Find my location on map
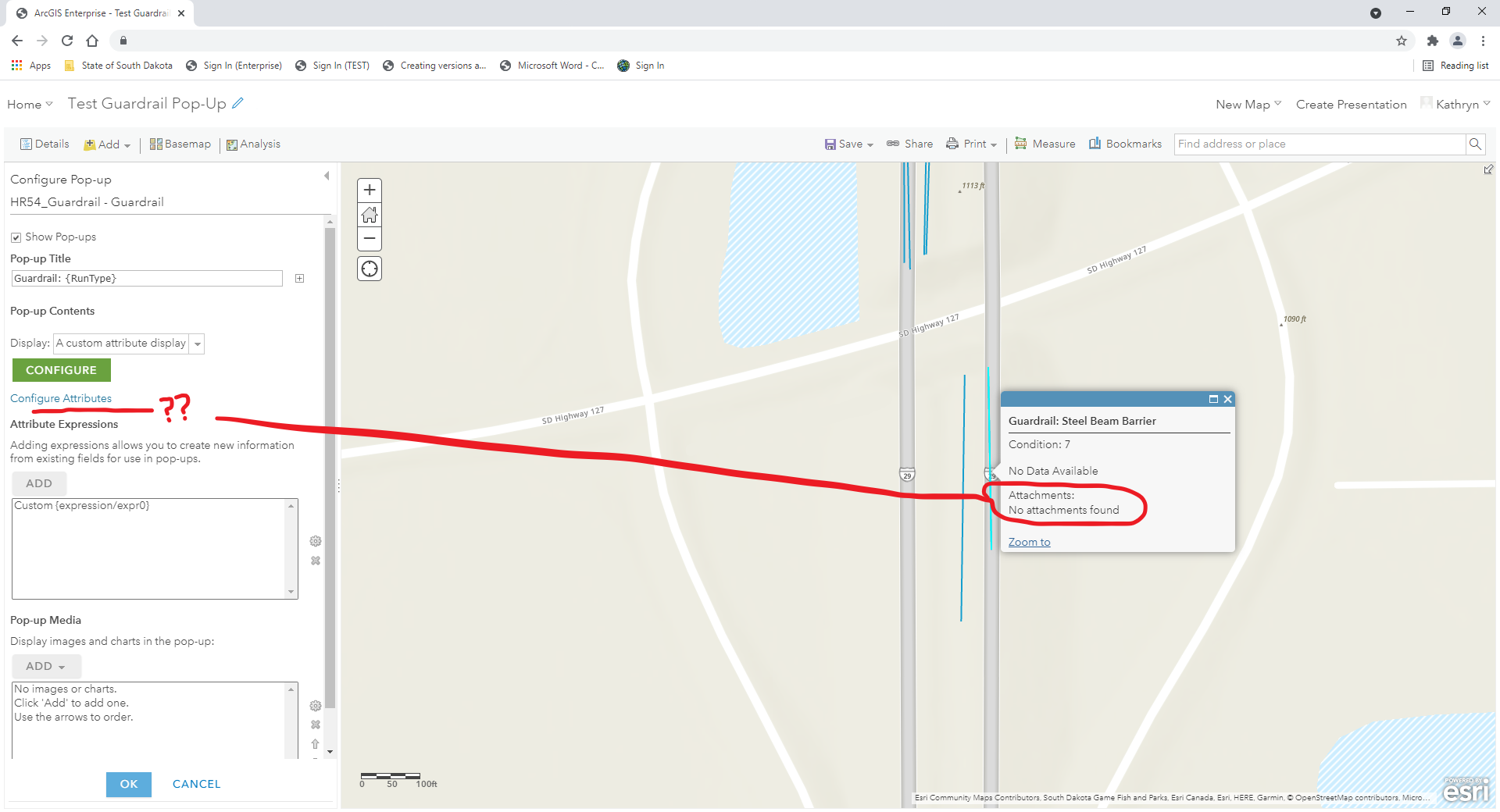 [370, 269]
